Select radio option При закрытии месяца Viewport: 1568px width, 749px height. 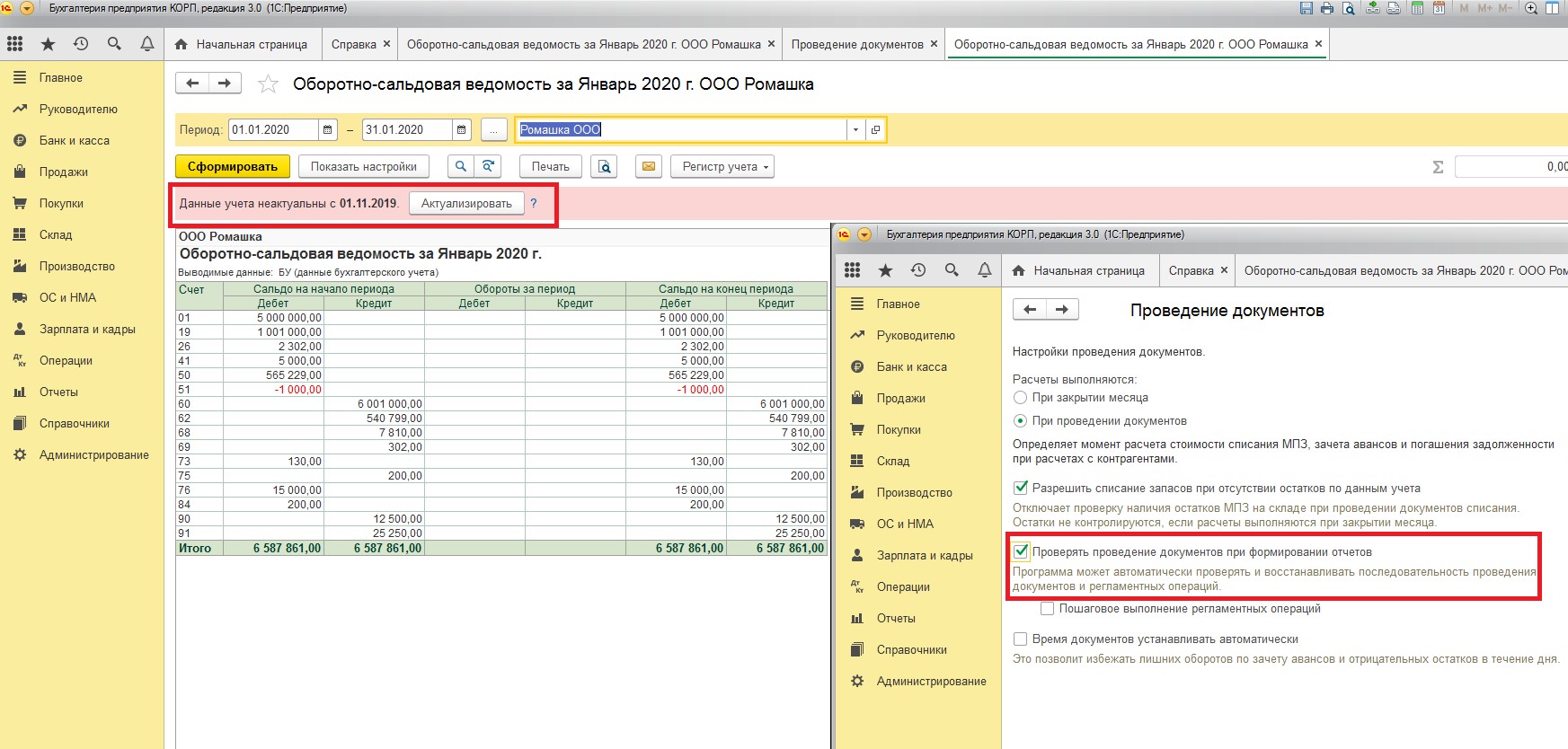[x=1020, y=397]
